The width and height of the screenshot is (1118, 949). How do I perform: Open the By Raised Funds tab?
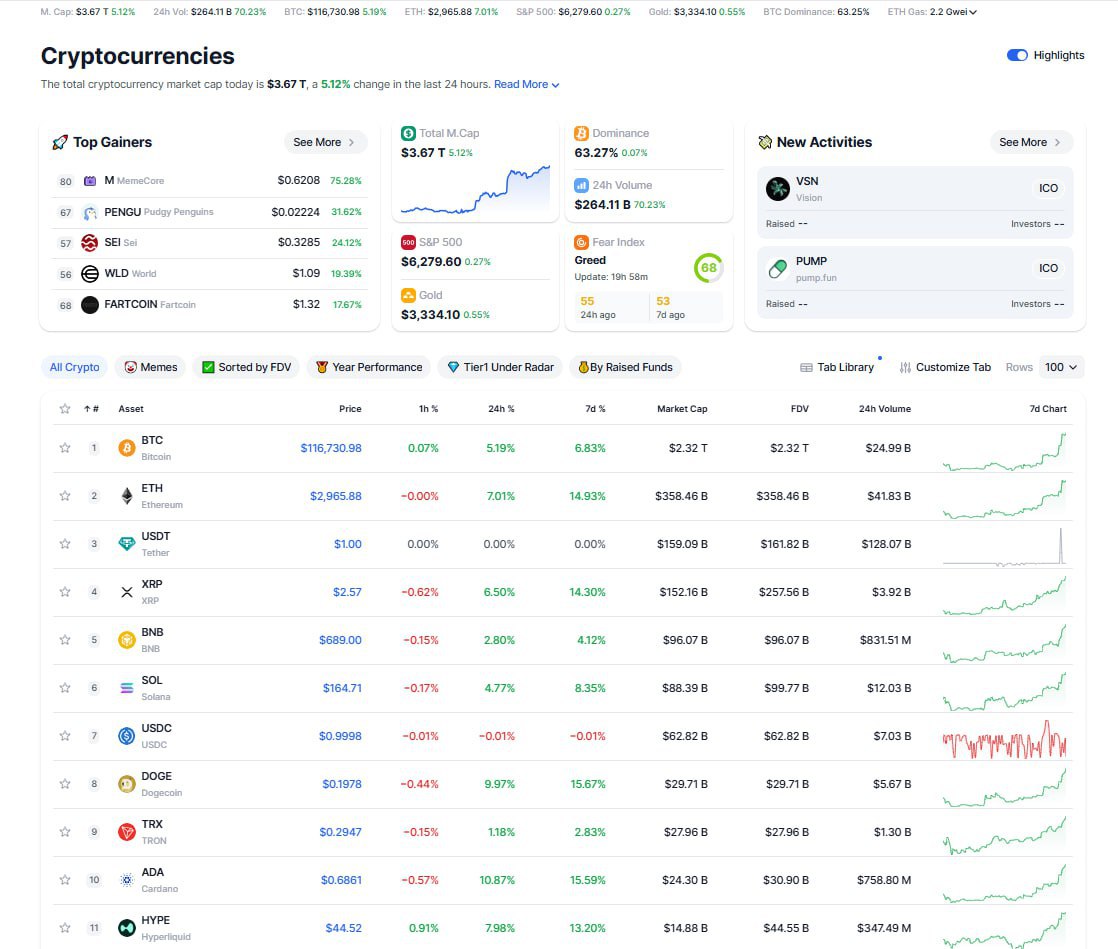coord(625,367)
